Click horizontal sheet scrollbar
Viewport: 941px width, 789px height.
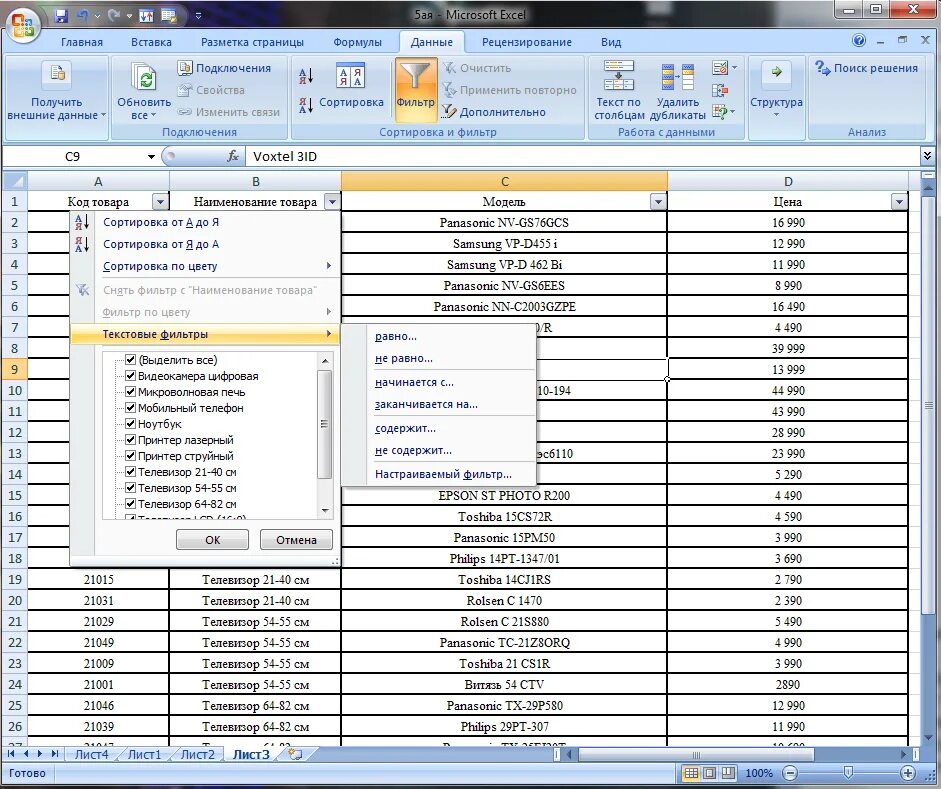pyautogui.click(x=696, y=754)
